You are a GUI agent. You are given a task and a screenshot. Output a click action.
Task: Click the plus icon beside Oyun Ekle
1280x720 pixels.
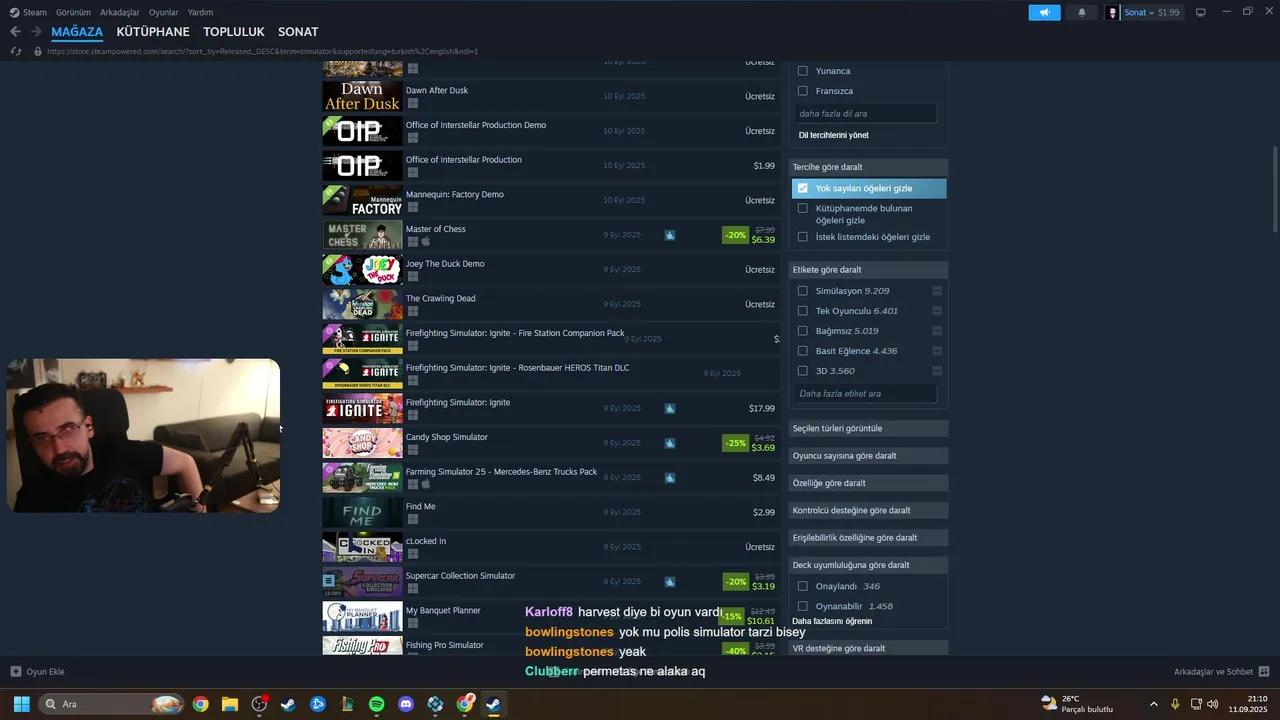click(15, 672)
